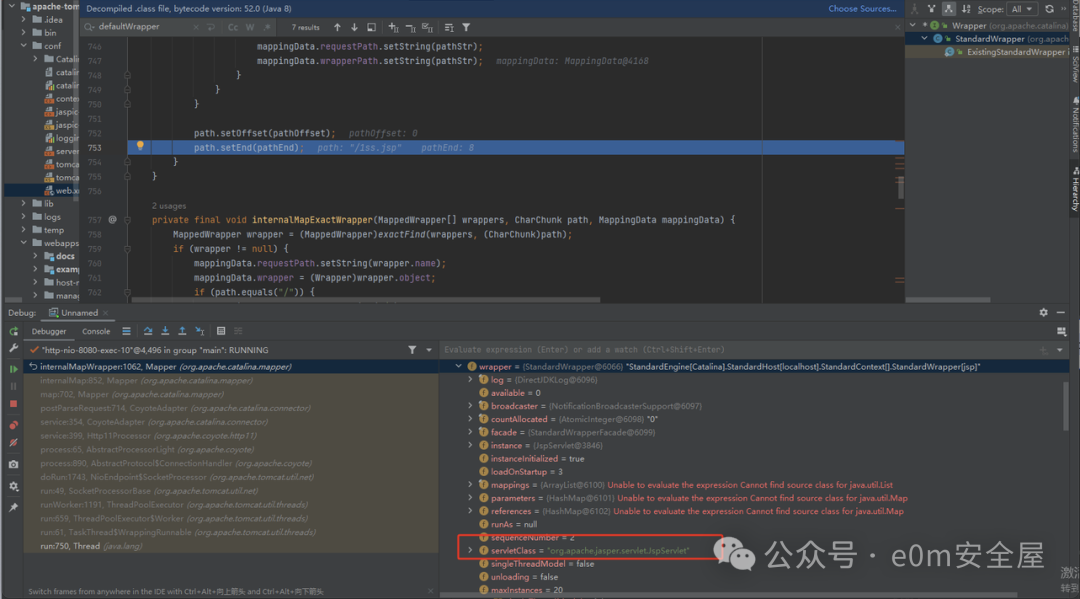The height and width of the screenshot is (599, 1080).
Task: Rerun the debug session icon
Action: (x=13, y=332)
